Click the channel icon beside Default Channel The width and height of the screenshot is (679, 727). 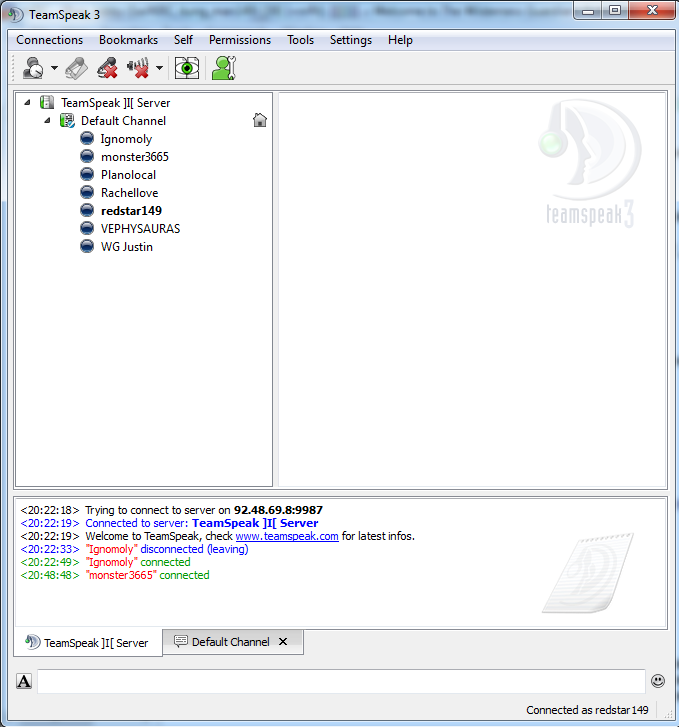pyautogui.click(x=67, y=121)
